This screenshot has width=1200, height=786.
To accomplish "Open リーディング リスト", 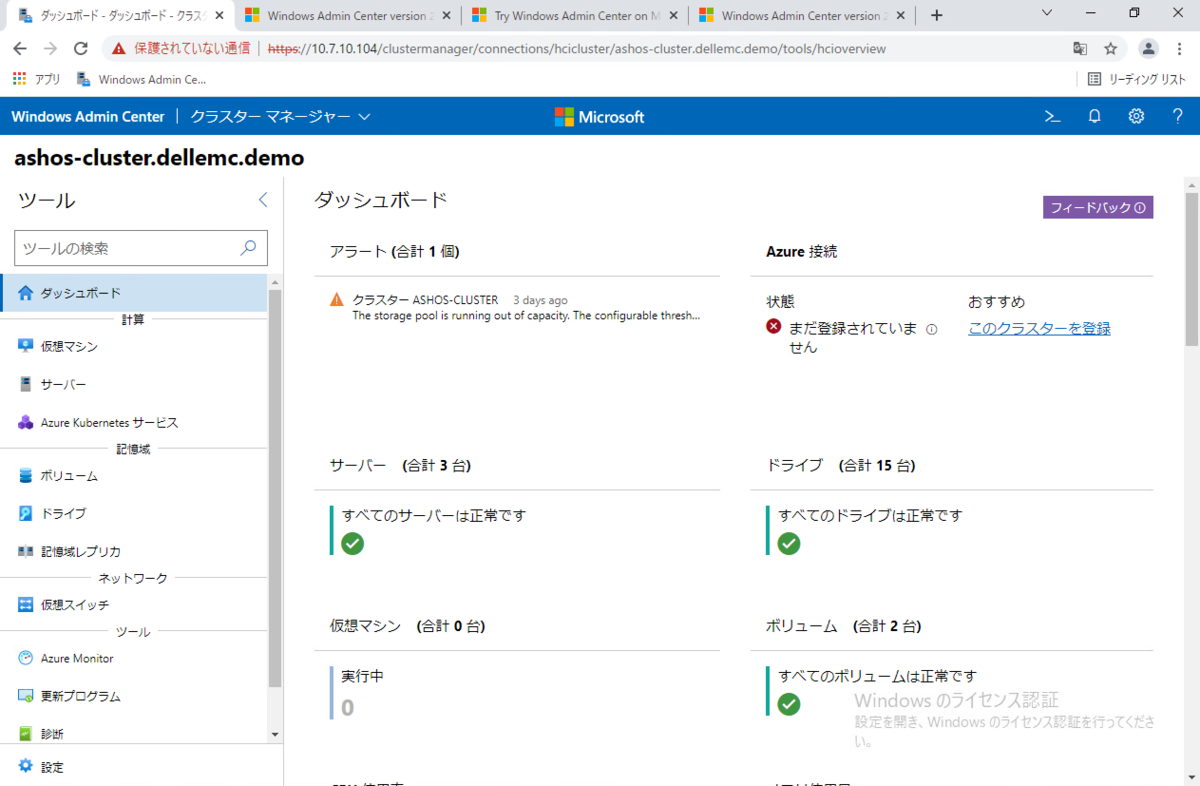I will click(x=1137, y=79).
